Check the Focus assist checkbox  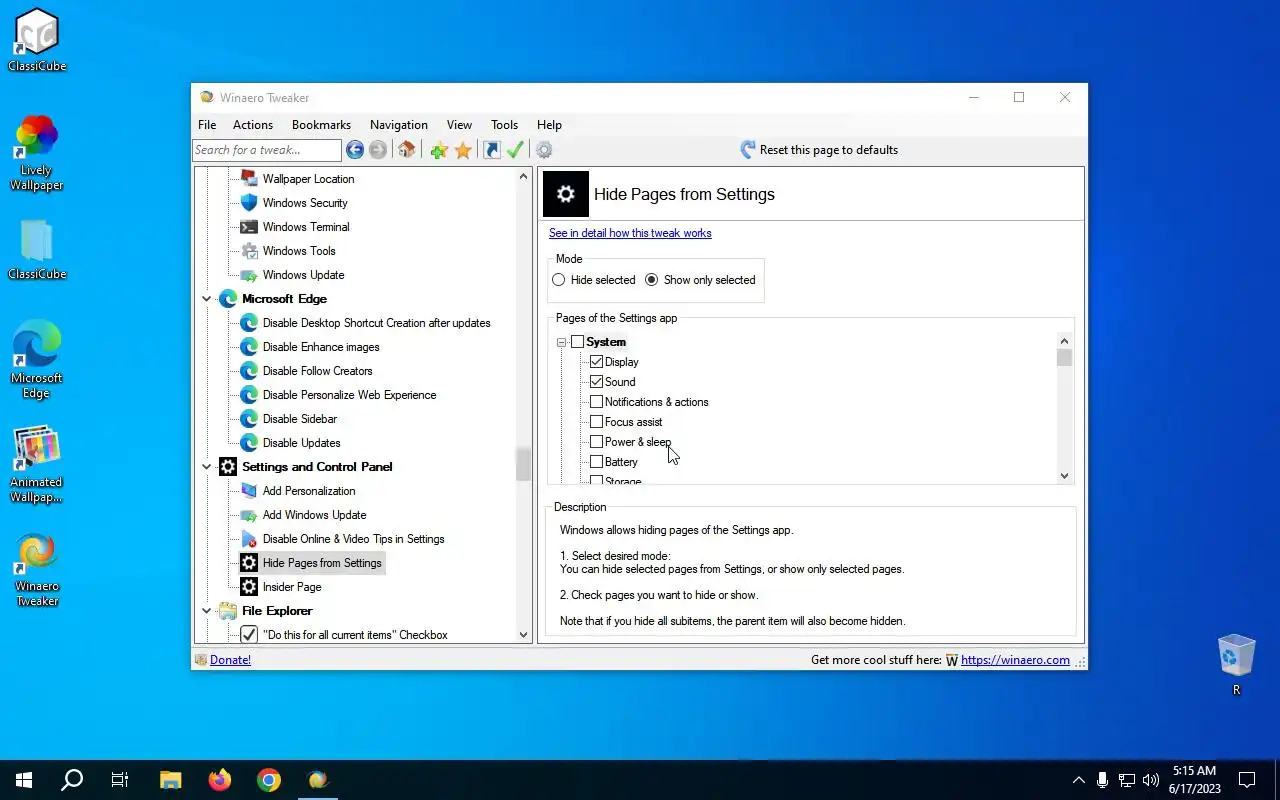597,422
